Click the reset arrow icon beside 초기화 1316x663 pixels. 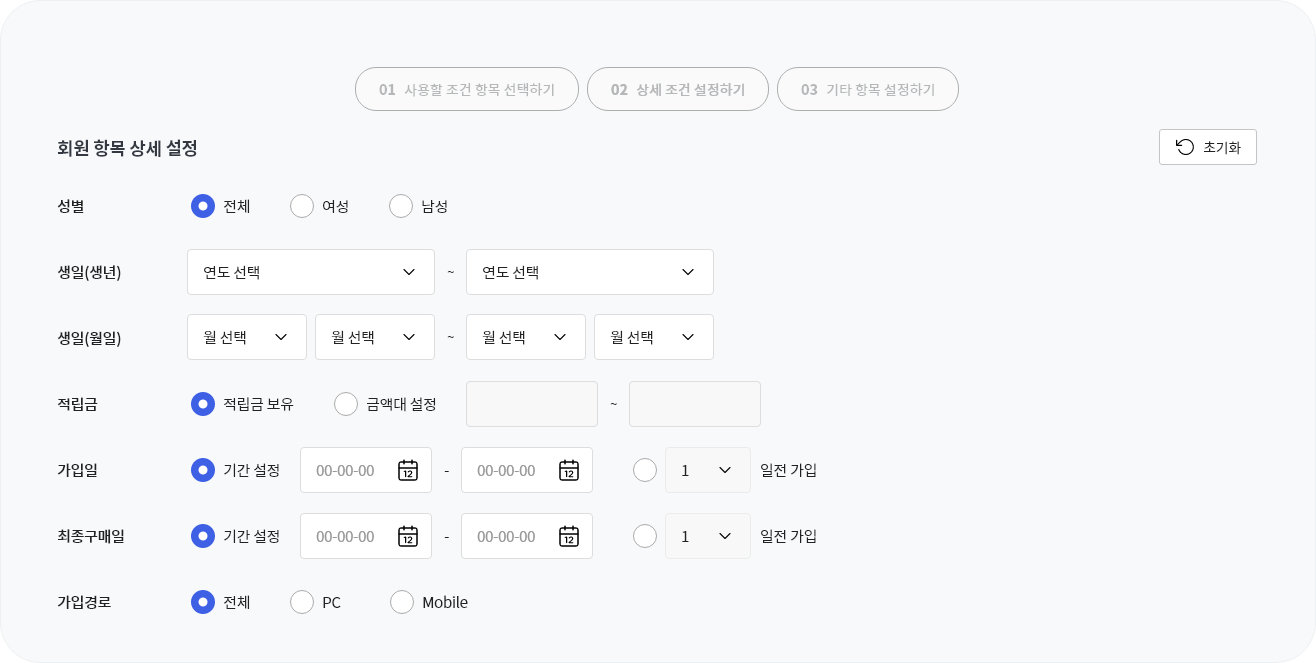1185,147
